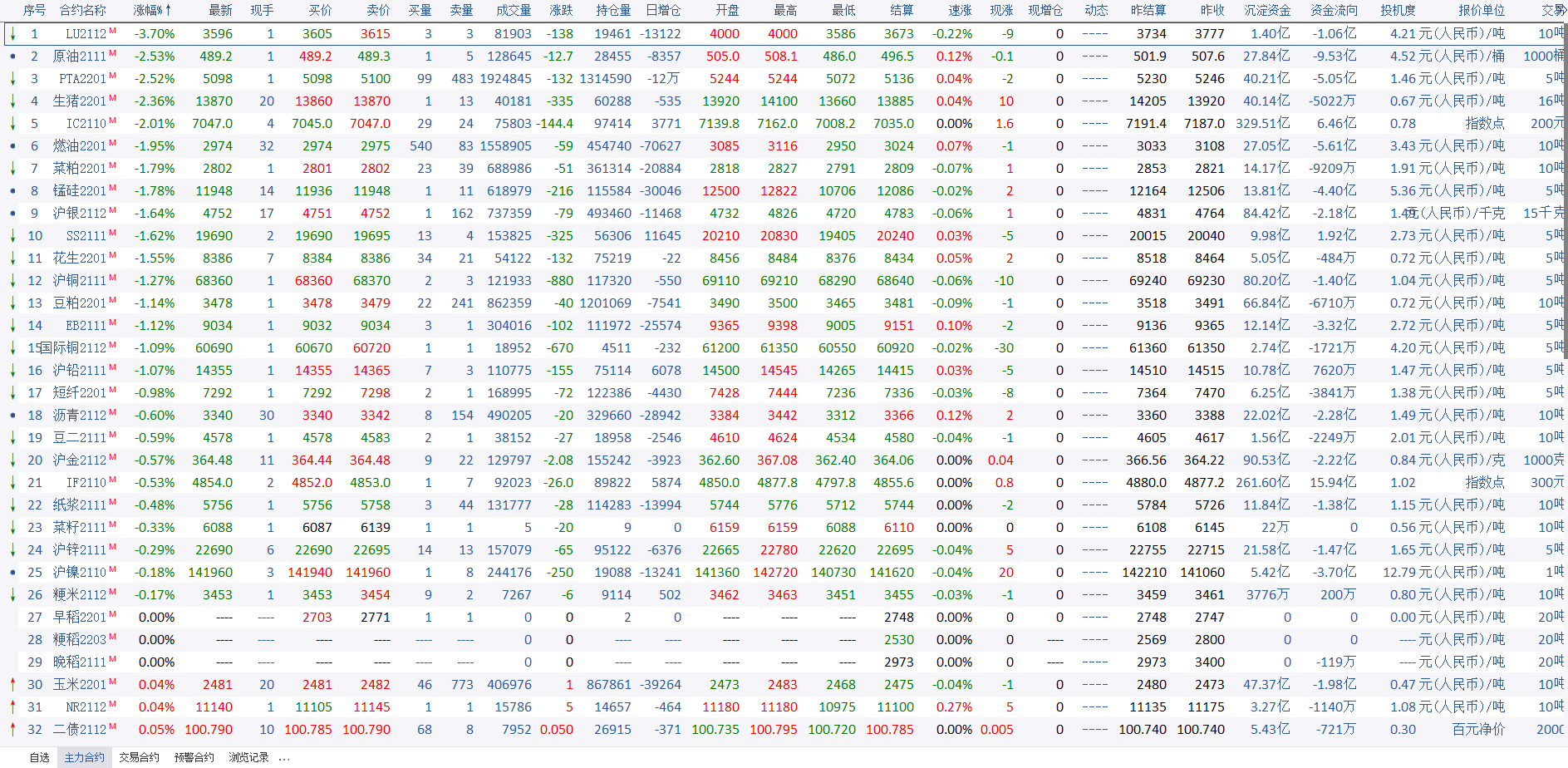Click the 12.79 speculation value cell
1568x768 pixels.
pos(1399,573)
